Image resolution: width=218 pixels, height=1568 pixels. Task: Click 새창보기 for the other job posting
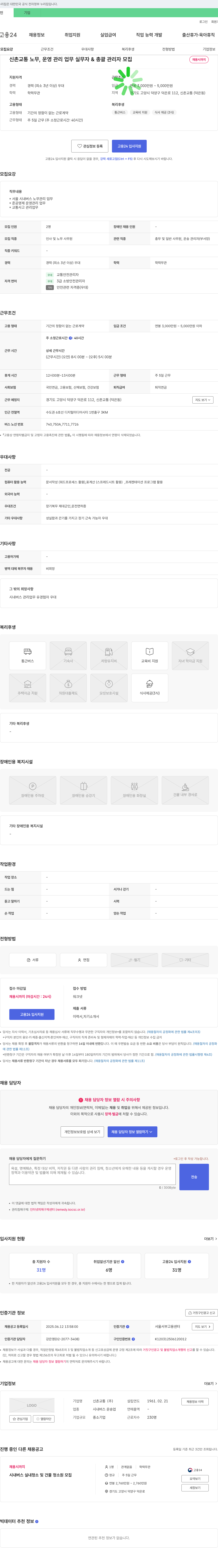[x=195, y=1488]
